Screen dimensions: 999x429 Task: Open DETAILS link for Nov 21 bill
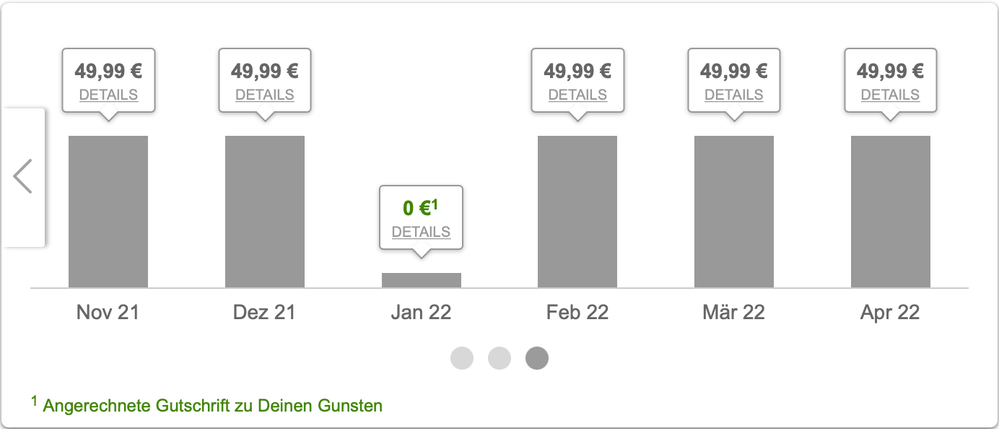(x=108, y=95)
